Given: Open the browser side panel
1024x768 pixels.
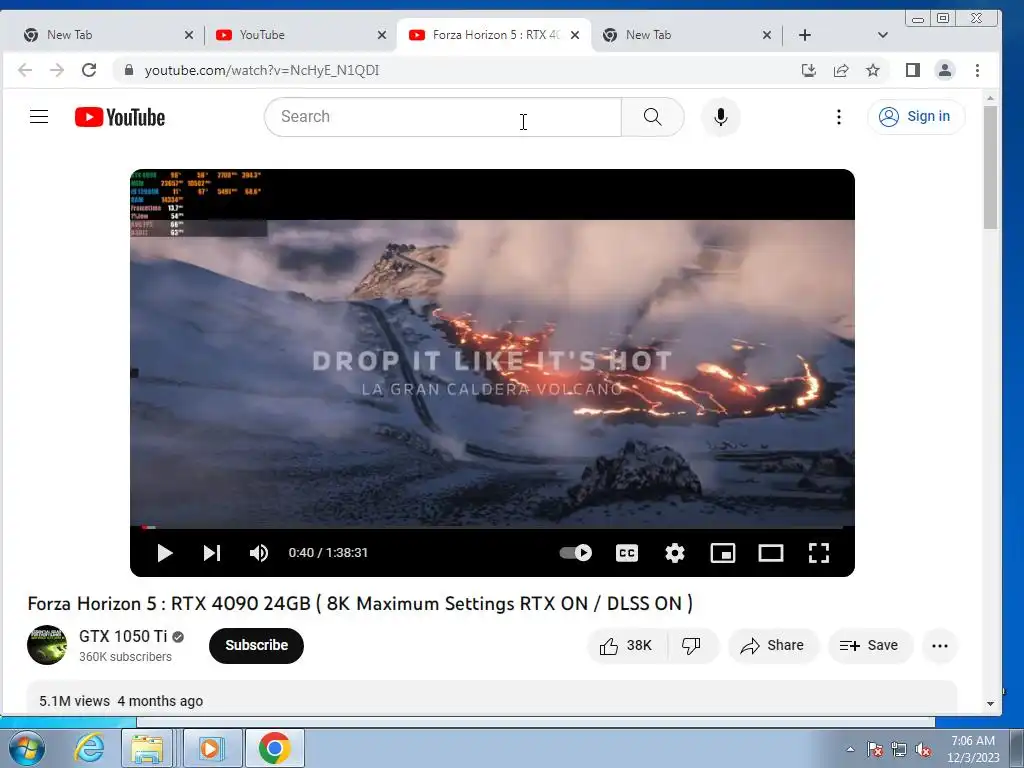Looking at the screenshot, I should (912, 71).
